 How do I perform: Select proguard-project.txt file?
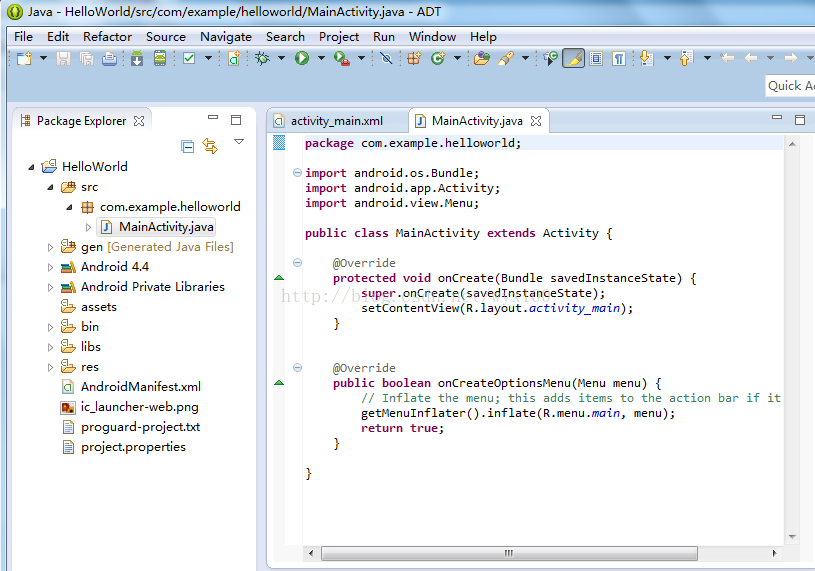[130, 427]
